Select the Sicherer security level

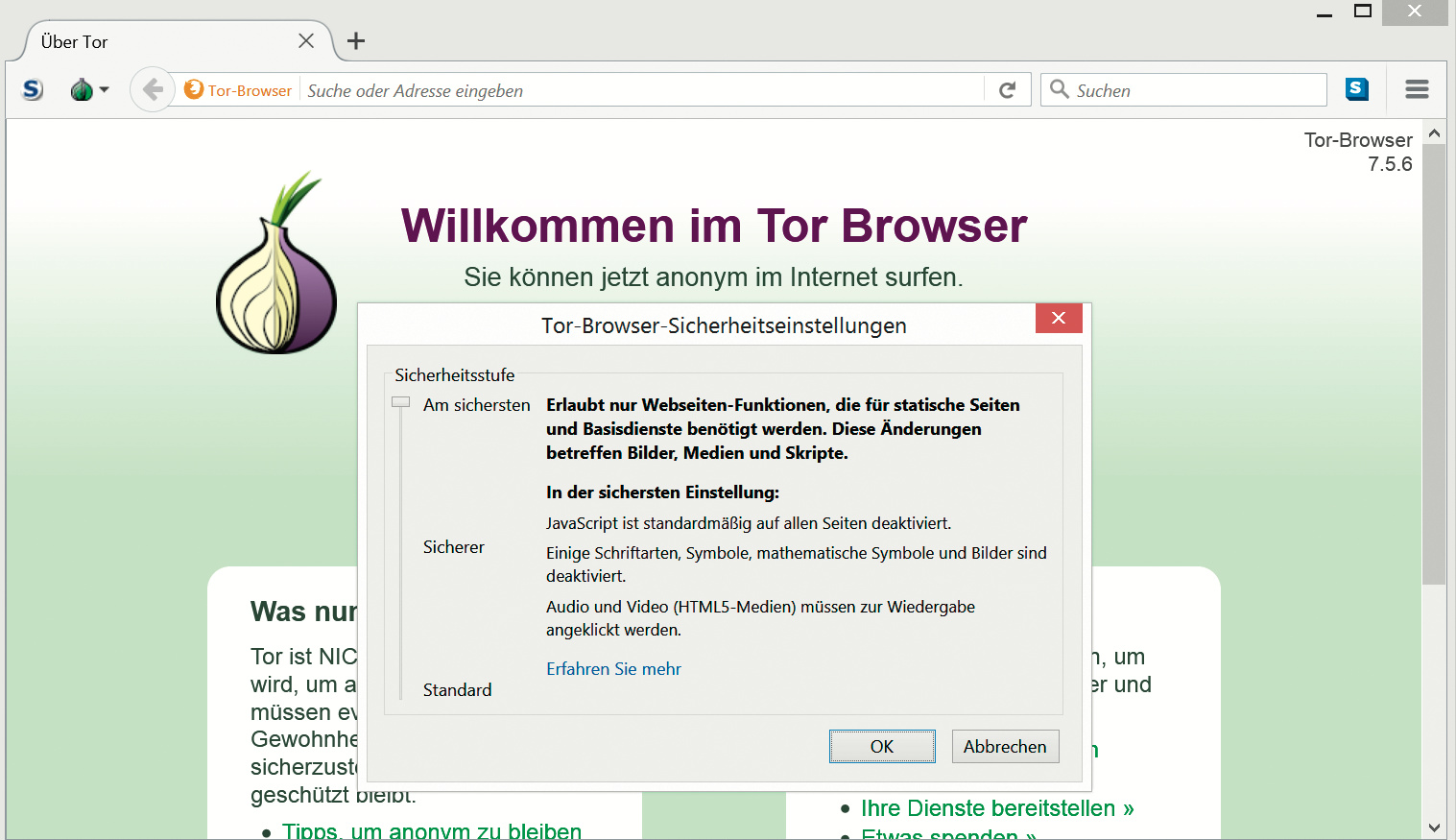tap(454, 547)
